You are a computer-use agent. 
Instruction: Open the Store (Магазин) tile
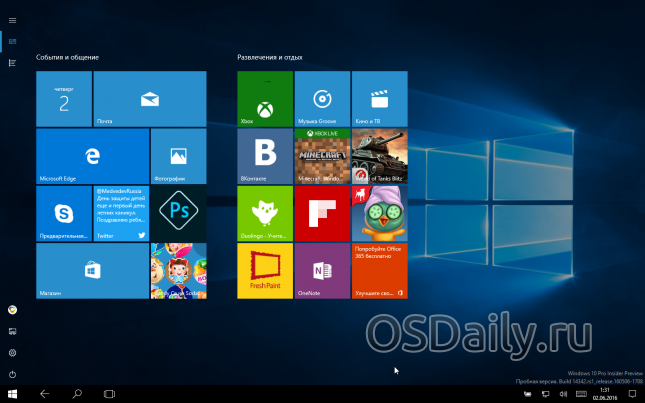pos(92,270)
